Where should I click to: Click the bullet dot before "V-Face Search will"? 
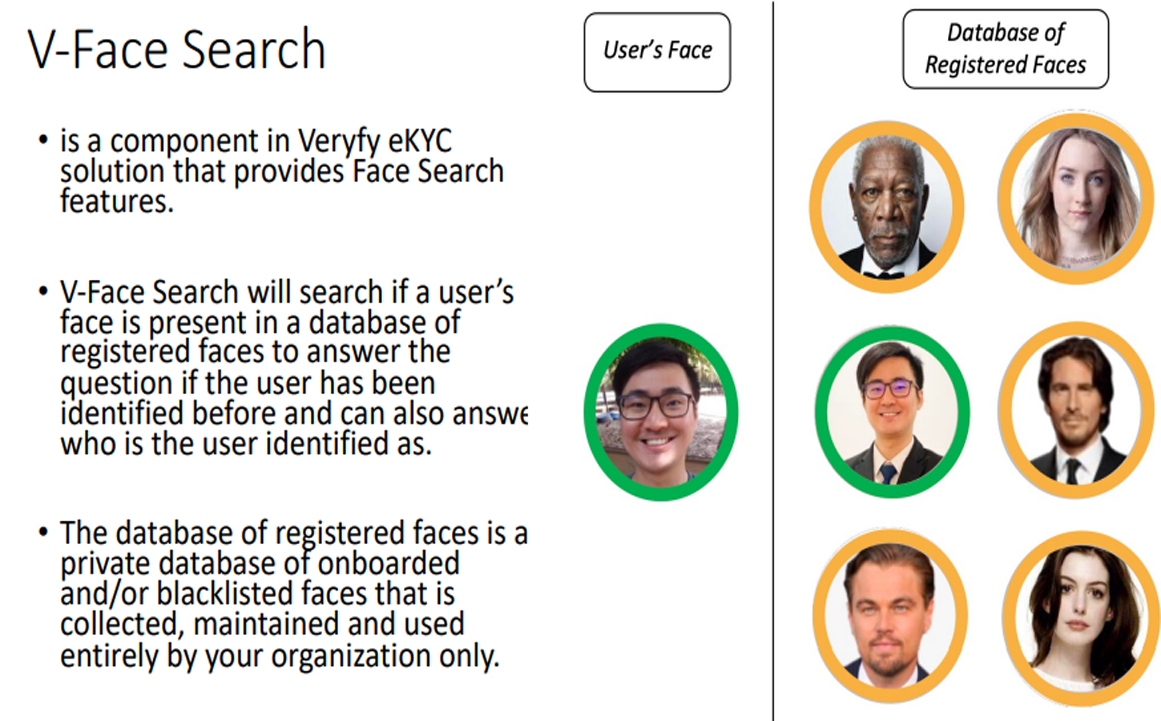tap(44, 294)
